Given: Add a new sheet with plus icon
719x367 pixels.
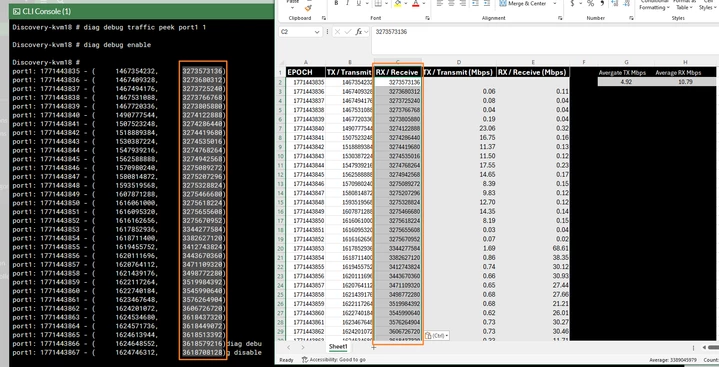Looking at the screenshot, I should coord(373,347).
